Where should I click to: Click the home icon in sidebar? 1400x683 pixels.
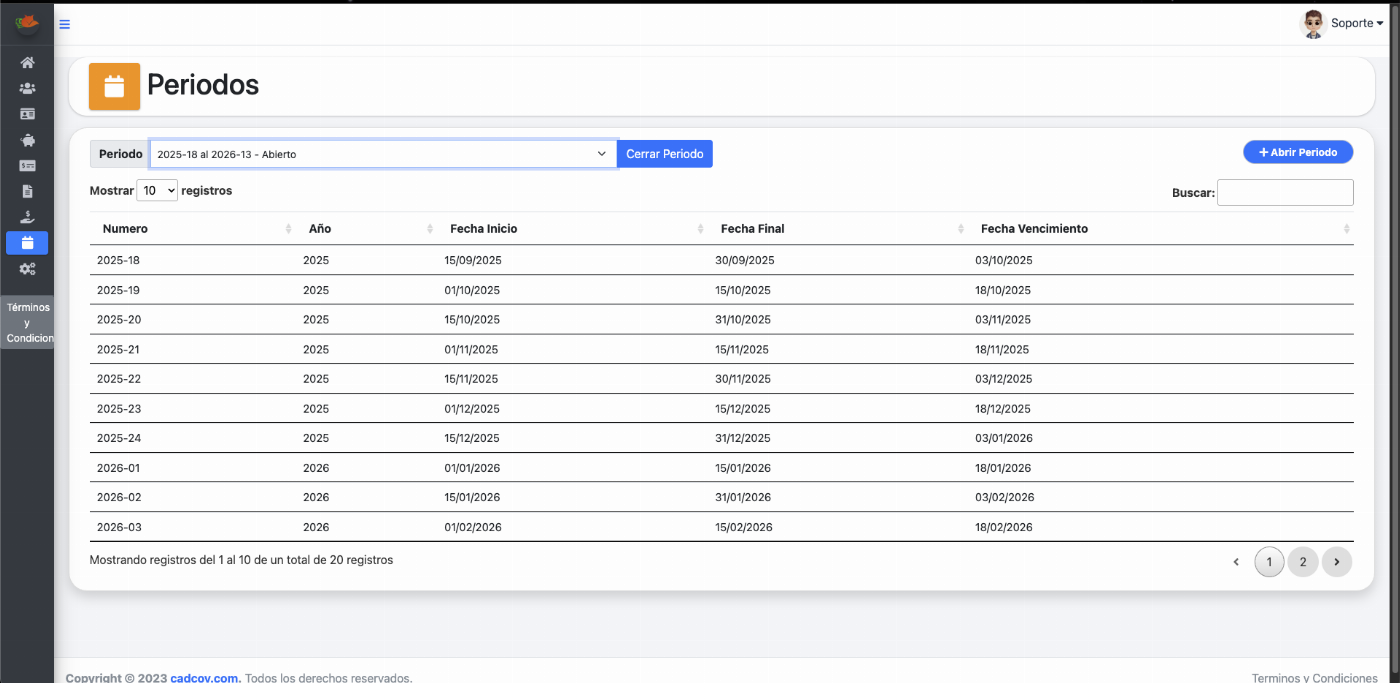tap(27, 62)
